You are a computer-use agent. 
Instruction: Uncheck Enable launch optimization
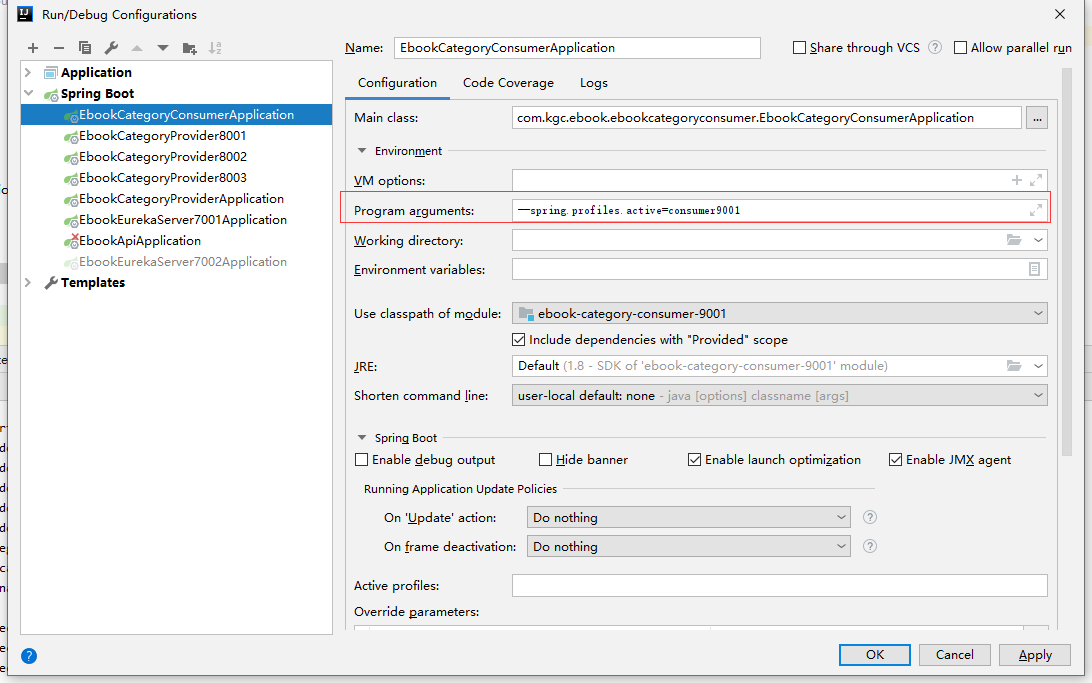coord(694,460)
